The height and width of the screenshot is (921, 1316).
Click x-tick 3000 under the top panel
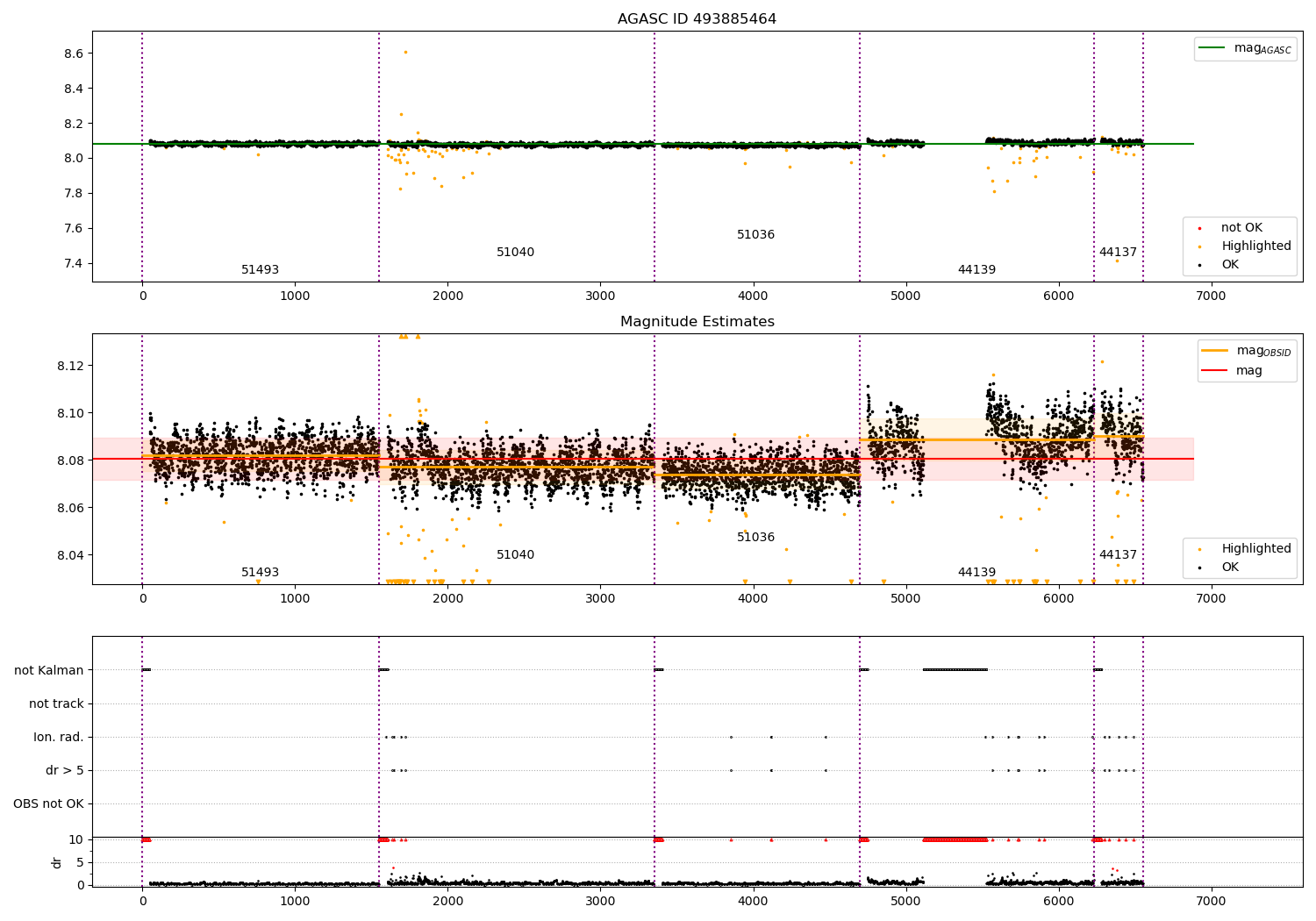(600, 296)
